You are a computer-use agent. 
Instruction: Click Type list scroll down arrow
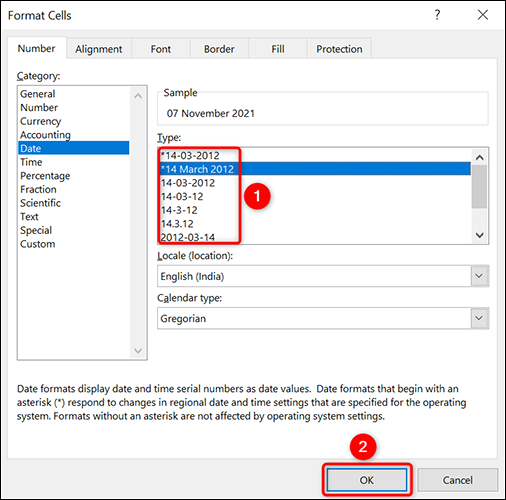point(479,235)
